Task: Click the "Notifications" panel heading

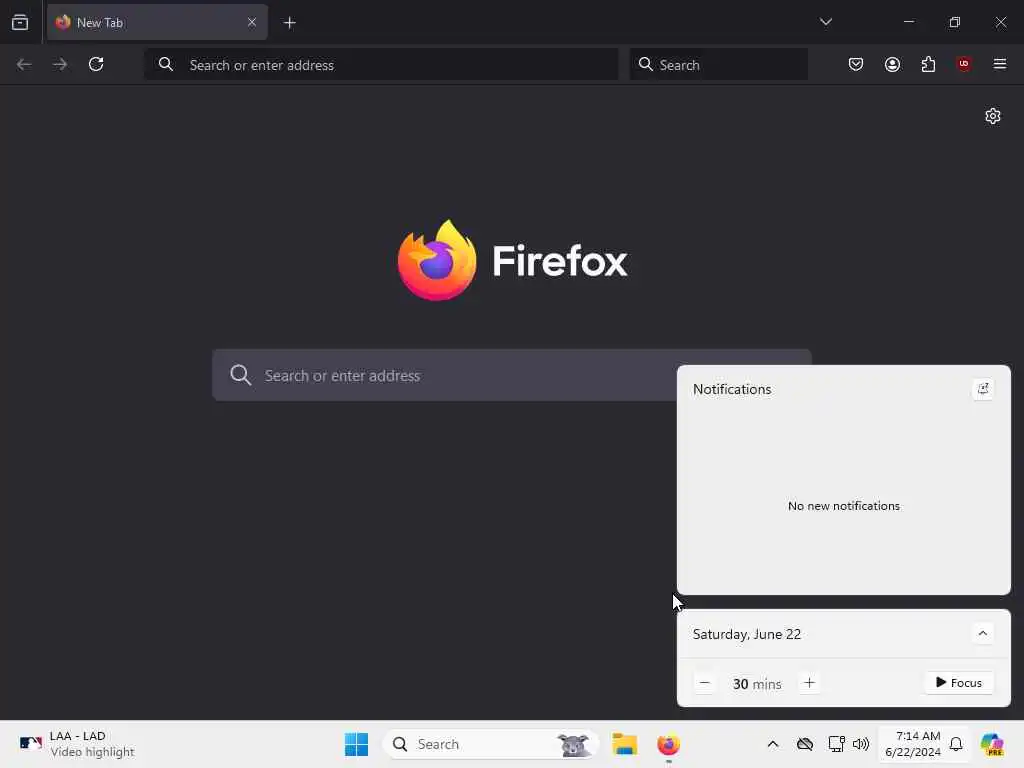Action: click(x=731, y=389)
